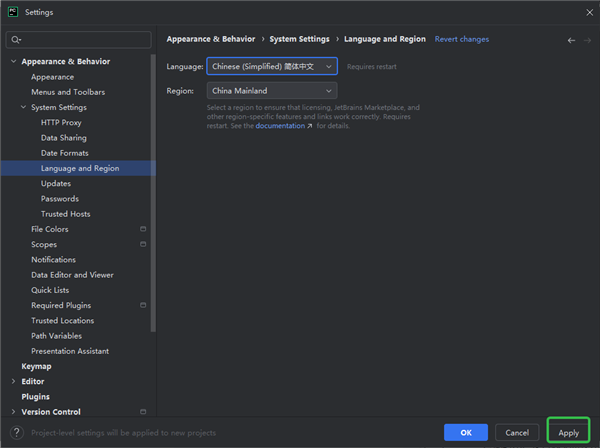Click the project-level icon beside File Colors
Image resolution: width=600 pixels, height=448 pixels.
click(143, 229)
